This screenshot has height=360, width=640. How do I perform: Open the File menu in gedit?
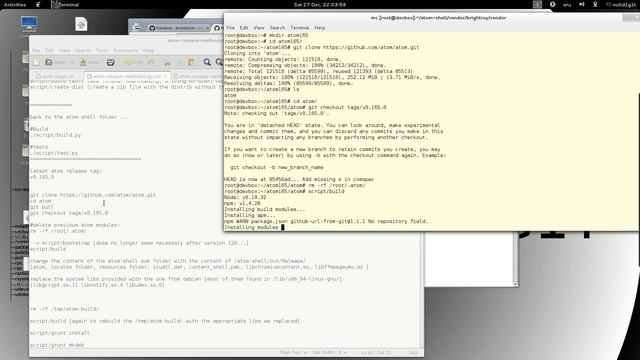pyautogui.click(x=36, y=50)
